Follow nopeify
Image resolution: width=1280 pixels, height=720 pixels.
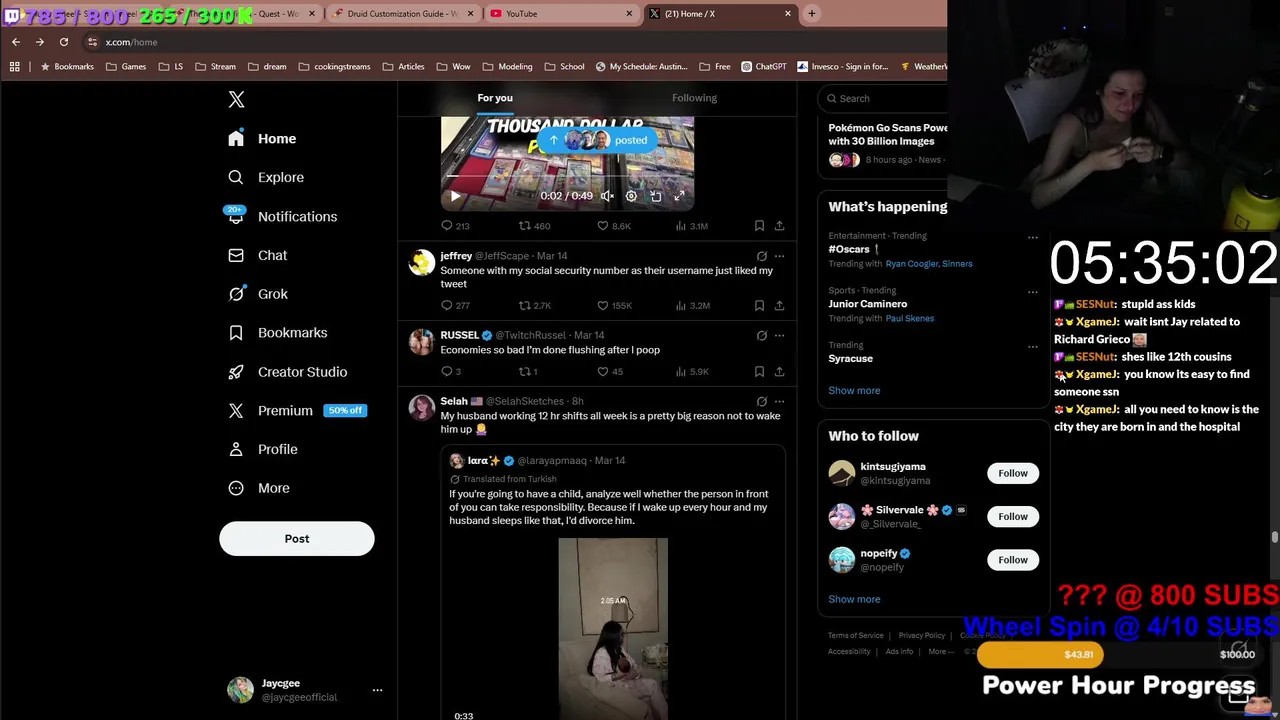click(1012, 560)
